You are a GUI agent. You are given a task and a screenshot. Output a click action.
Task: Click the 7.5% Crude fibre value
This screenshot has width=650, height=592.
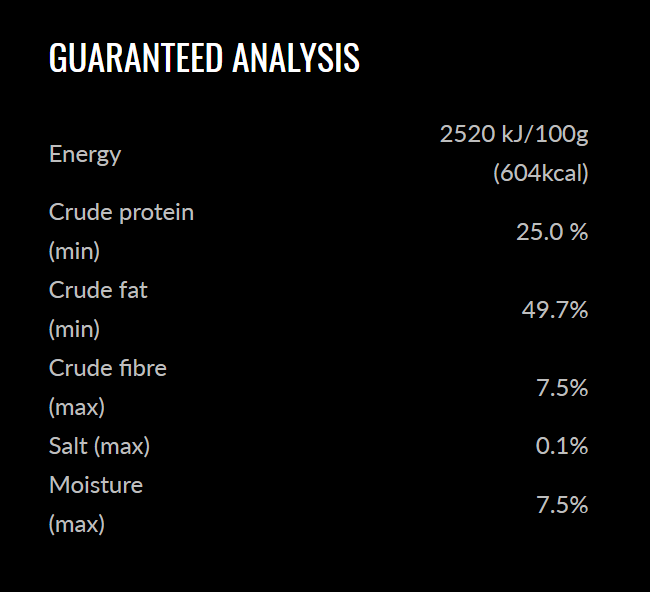[562, 388]
